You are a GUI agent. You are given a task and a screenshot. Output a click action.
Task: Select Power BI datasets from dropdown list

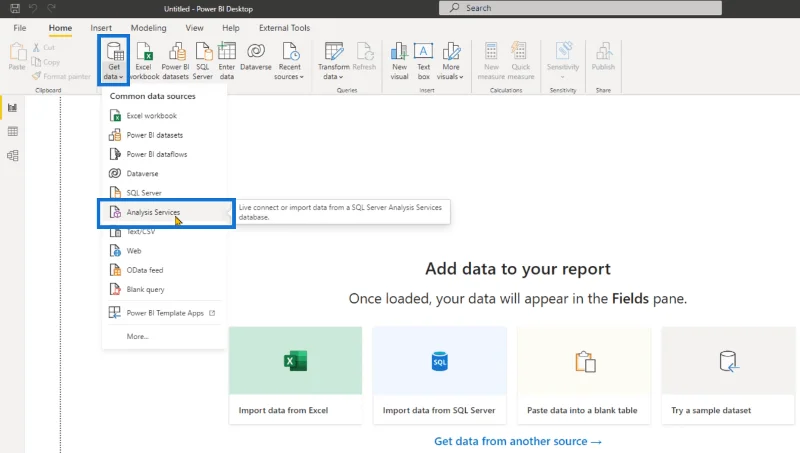[x=163, y=135]
